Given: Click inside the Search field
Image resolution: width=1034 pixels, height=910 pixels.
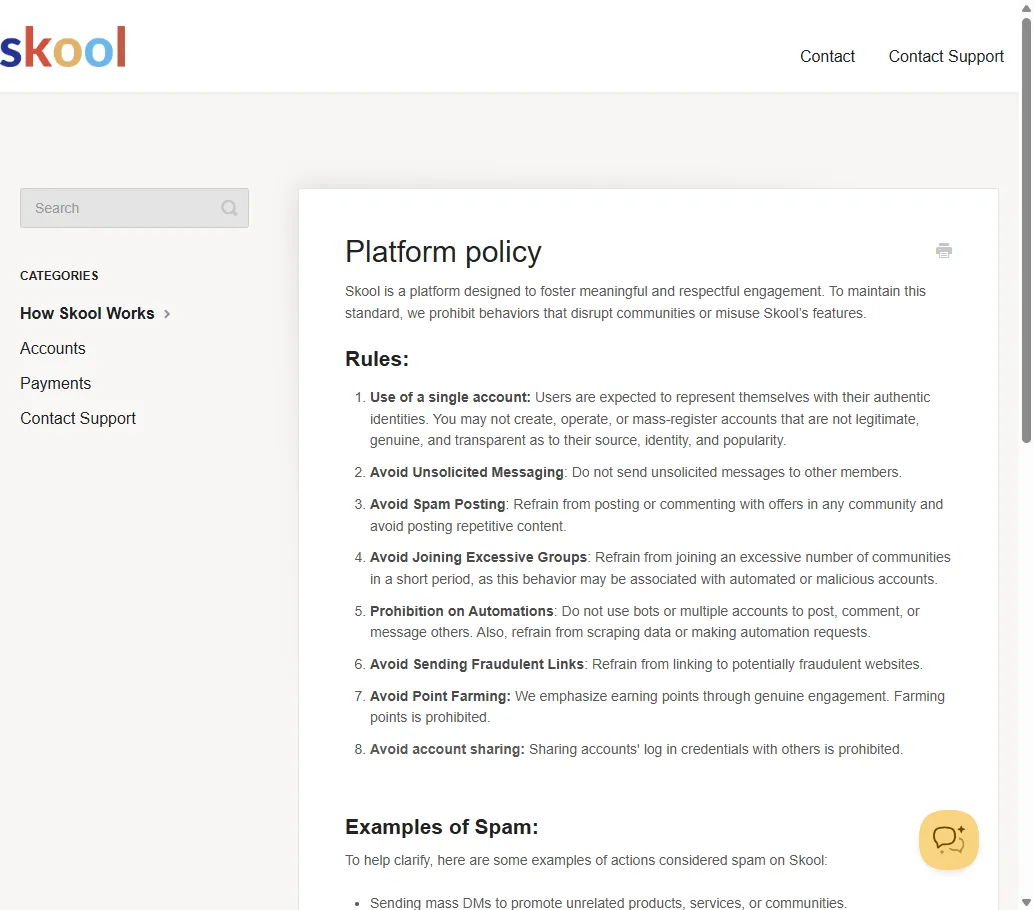Looking at the screenshot, I should [110, 208].
